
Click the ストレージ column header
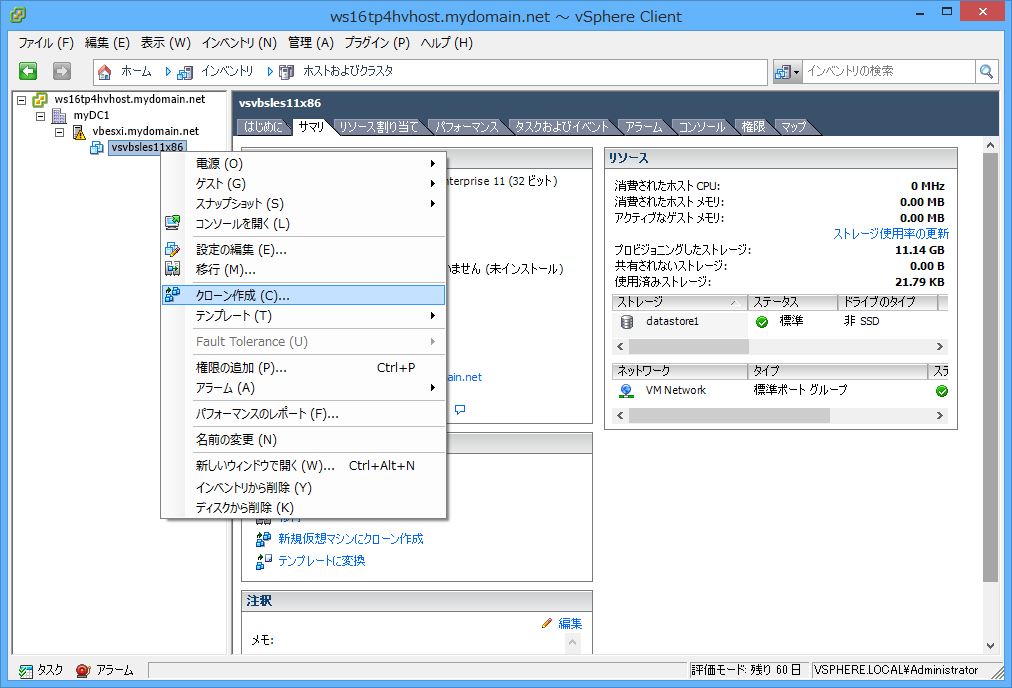[x=679, y=302]
